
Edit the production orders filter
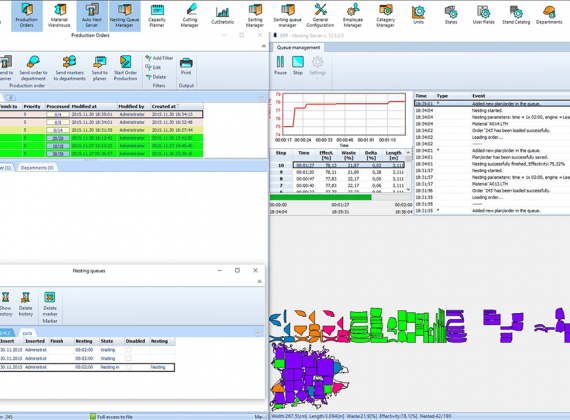153,67
